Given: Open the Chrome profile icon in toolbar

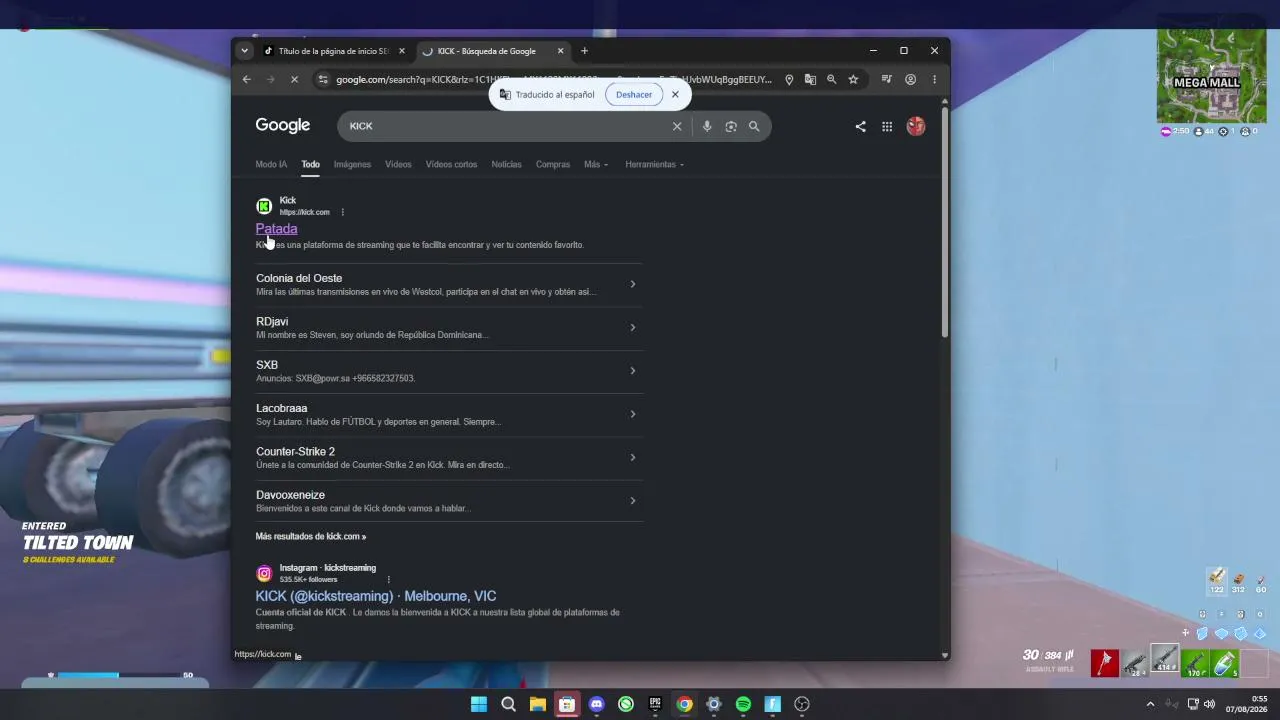Looking at the screenshot, I should point(910,80).
